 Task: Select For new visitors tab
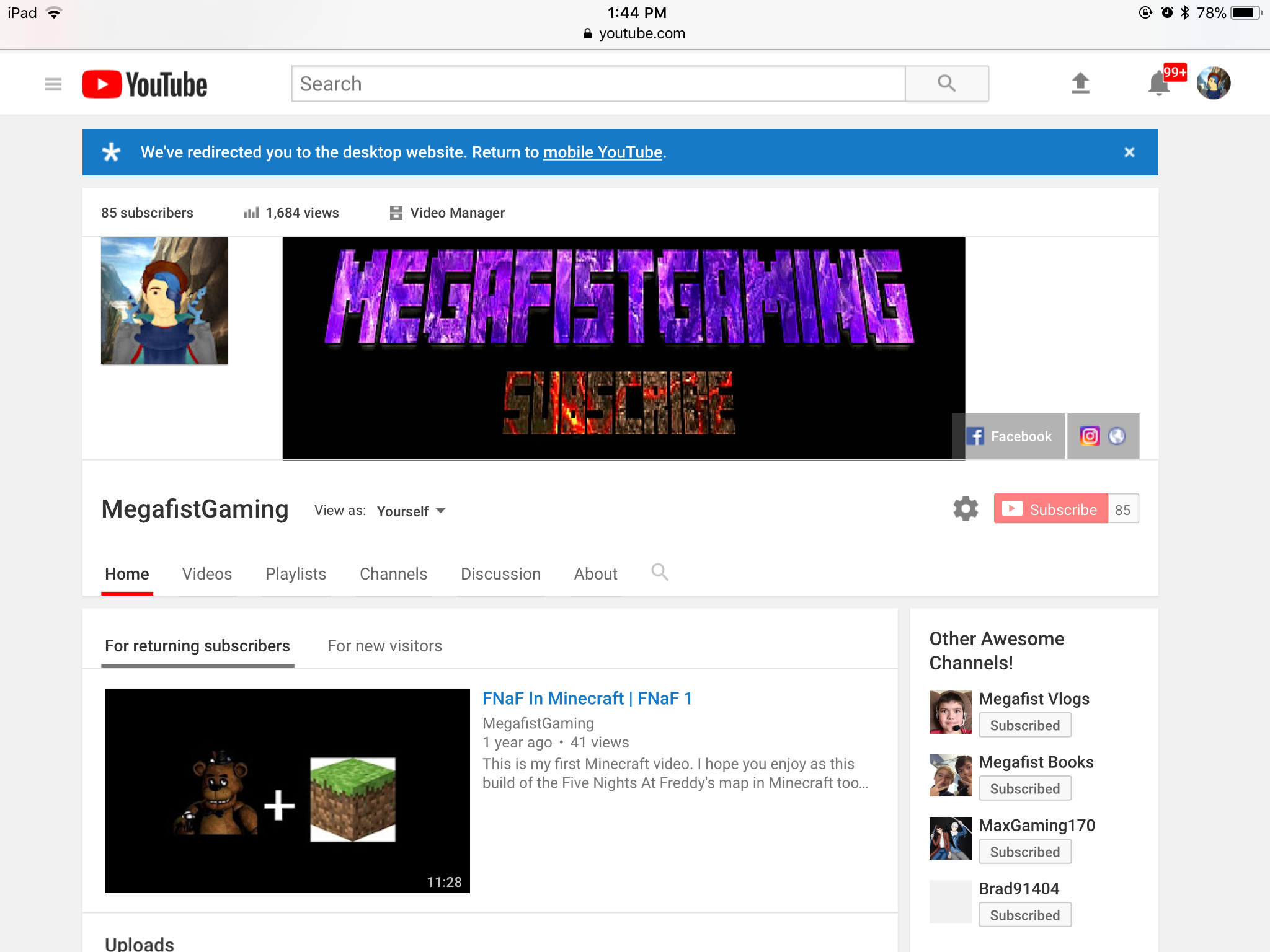[x=384, y=646]
